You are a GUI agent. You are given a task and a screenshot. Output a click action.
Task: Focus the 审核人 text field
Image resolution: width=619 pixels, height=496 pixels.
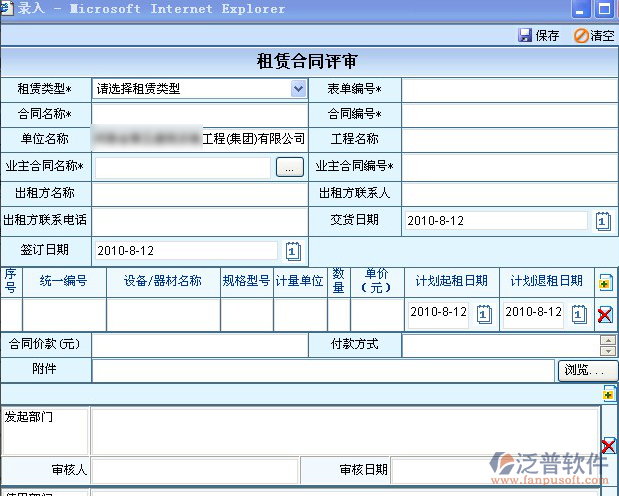point(194,470)
